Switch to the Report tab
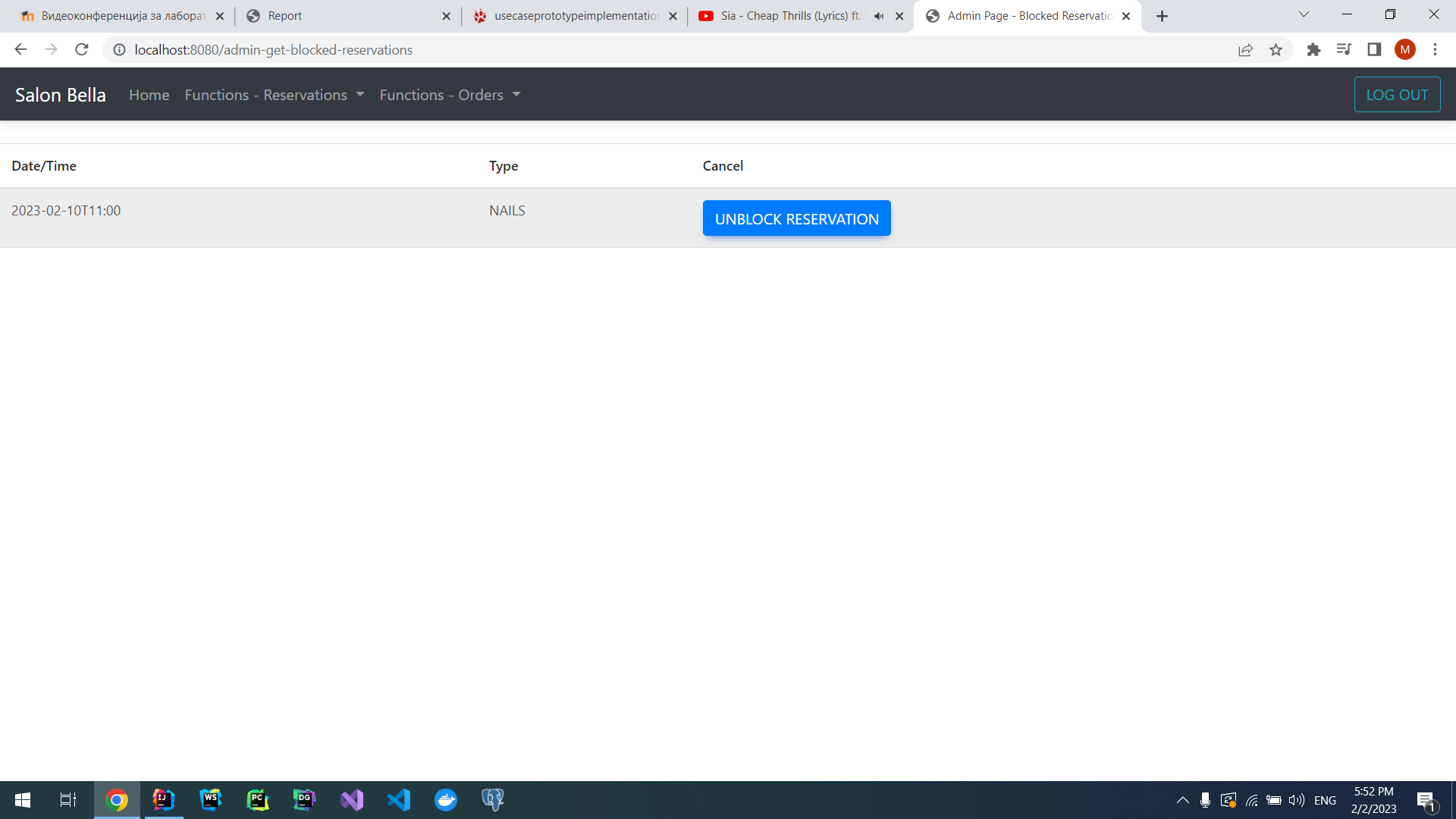Screen dimensions: 1456x819 tap(347, 16)
